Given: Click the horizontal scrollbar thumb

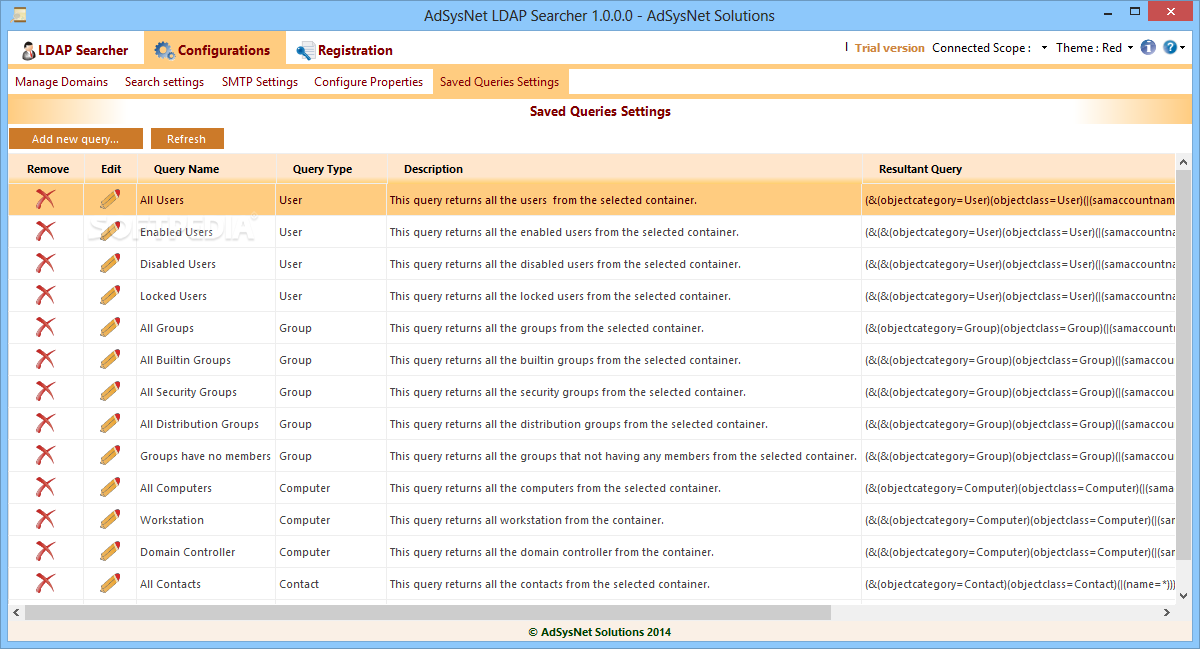Looking at the screenshot, I should tap(428, 612).
